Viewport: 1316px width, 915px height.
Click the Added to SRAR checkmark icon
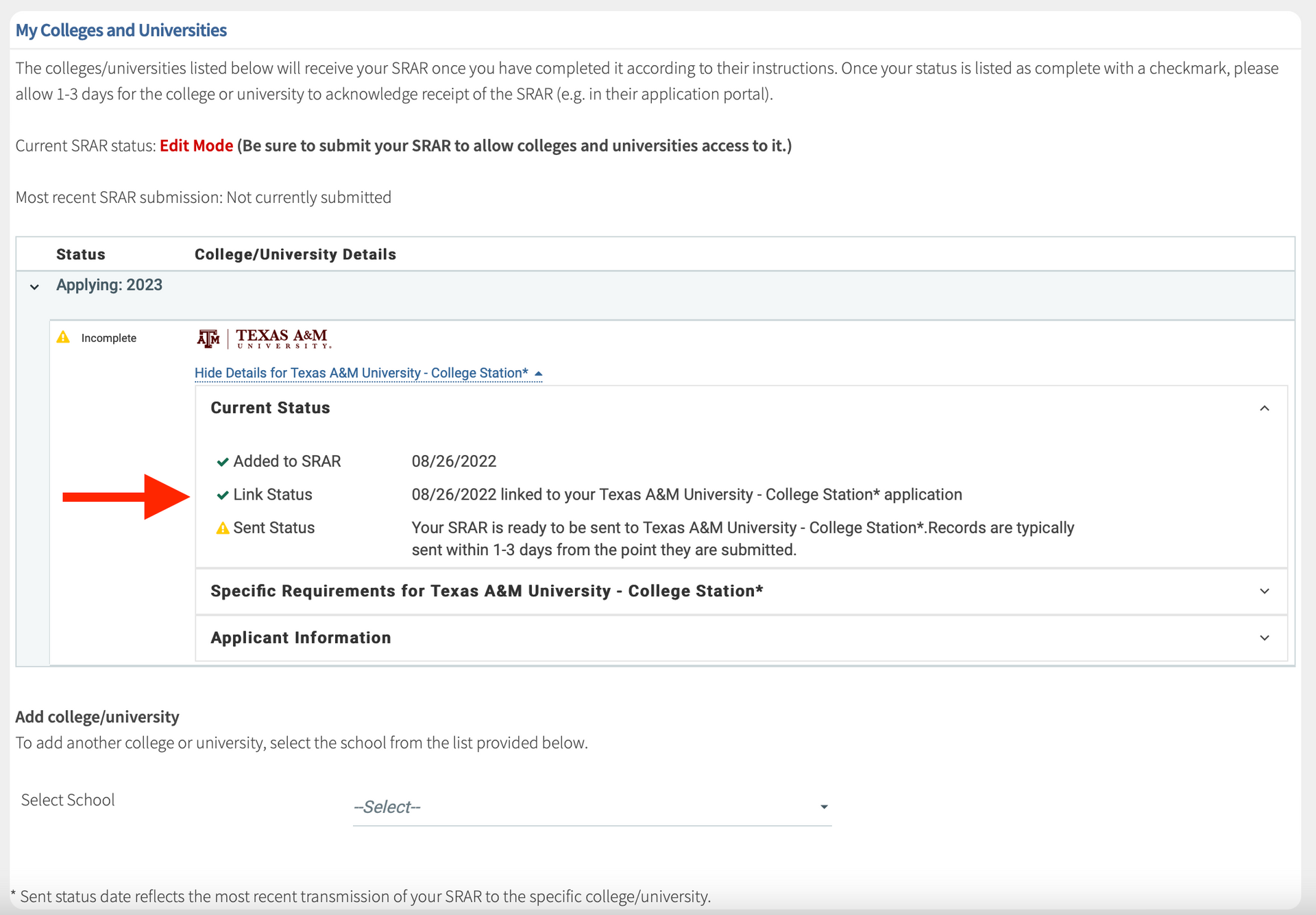(x=222, y=462)
